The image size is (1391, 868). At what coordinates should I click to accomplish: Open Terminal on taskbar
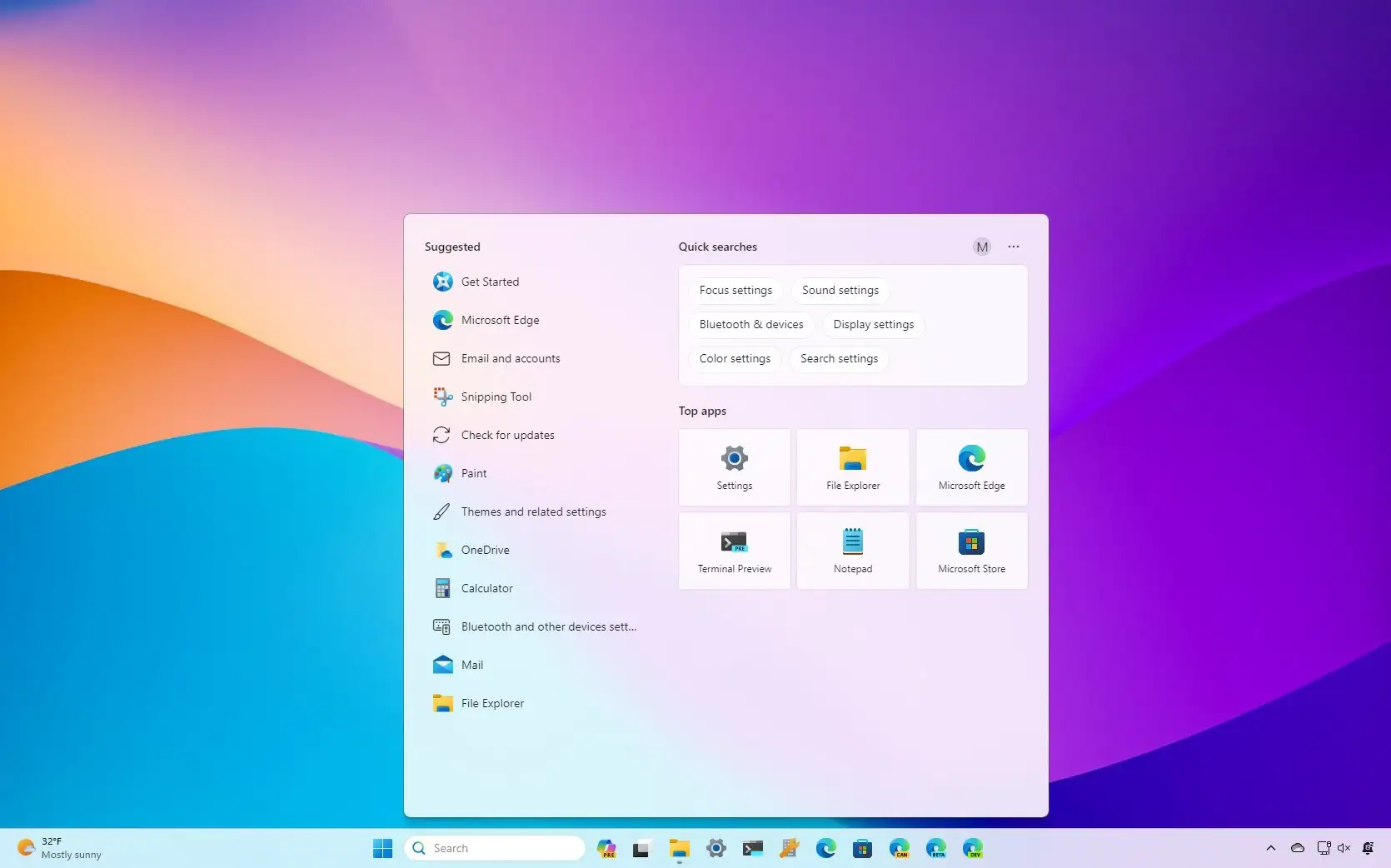(x=753, y=848)
